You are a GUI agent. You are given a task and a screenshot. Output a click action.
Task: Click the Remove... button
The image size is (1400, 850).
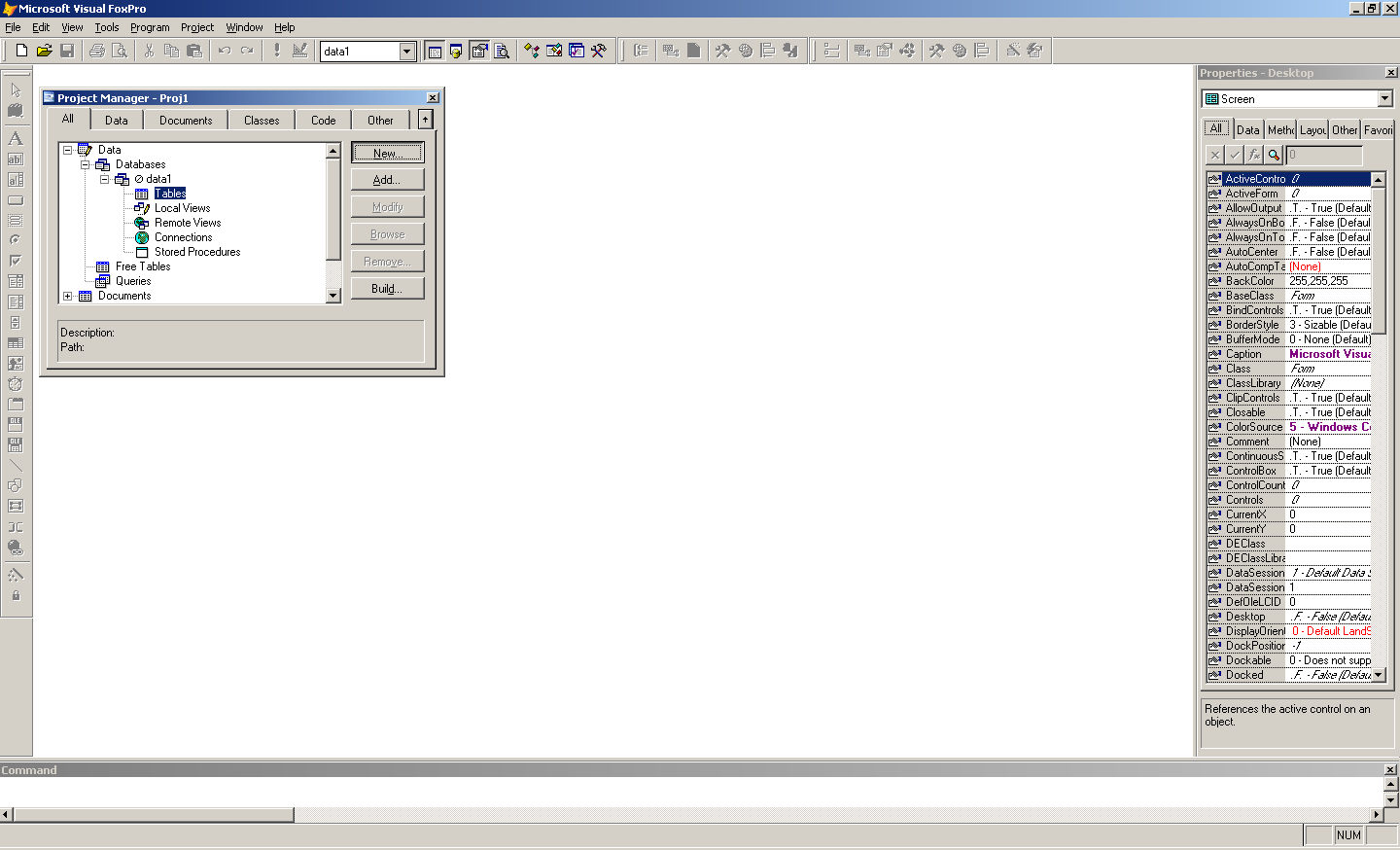388,262
